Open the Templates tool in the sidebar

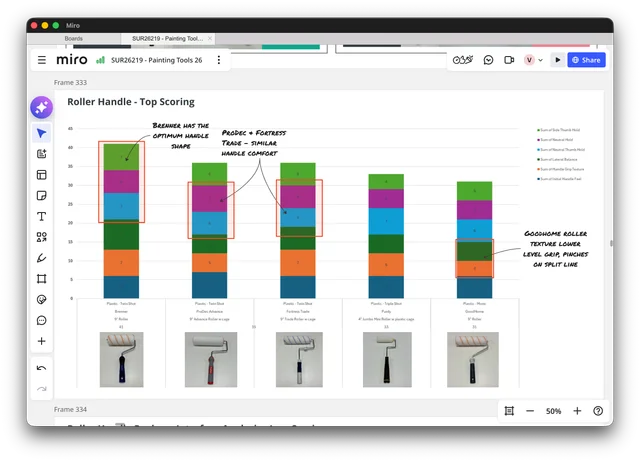click(42, 175)
